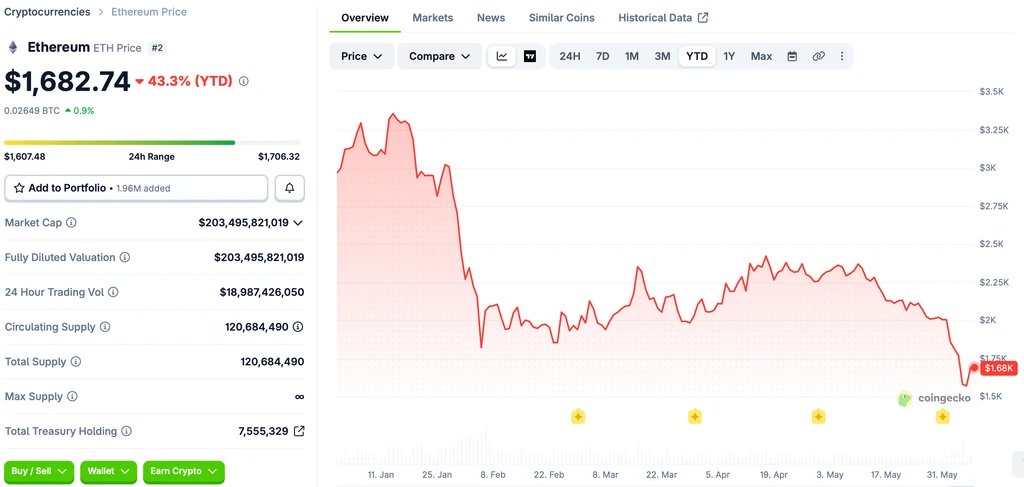Screen dimensions: 1024x487
Task: Open the calendar date range picker icon
Action: click(792, 56)
